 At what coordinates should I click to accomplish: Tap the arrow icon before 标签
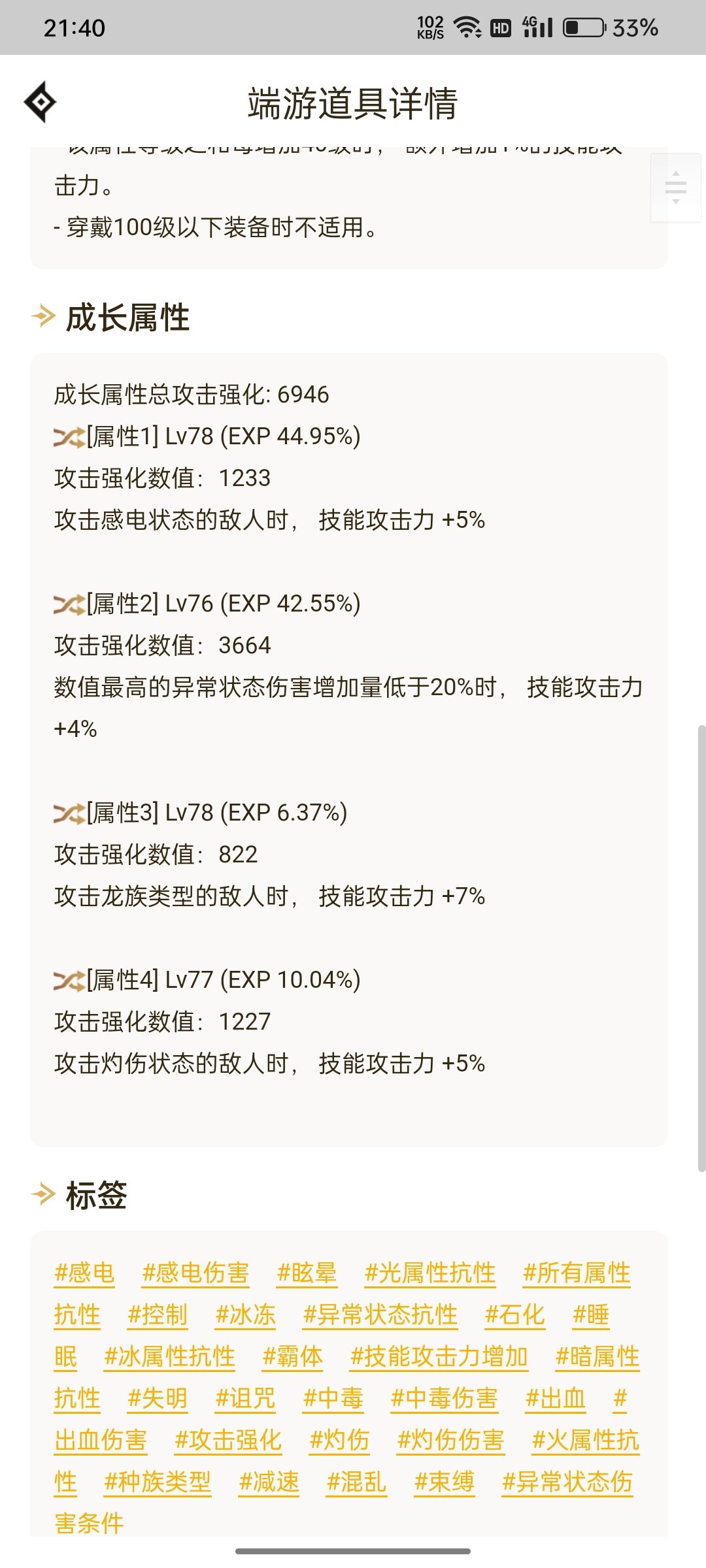click(44, 1194)
